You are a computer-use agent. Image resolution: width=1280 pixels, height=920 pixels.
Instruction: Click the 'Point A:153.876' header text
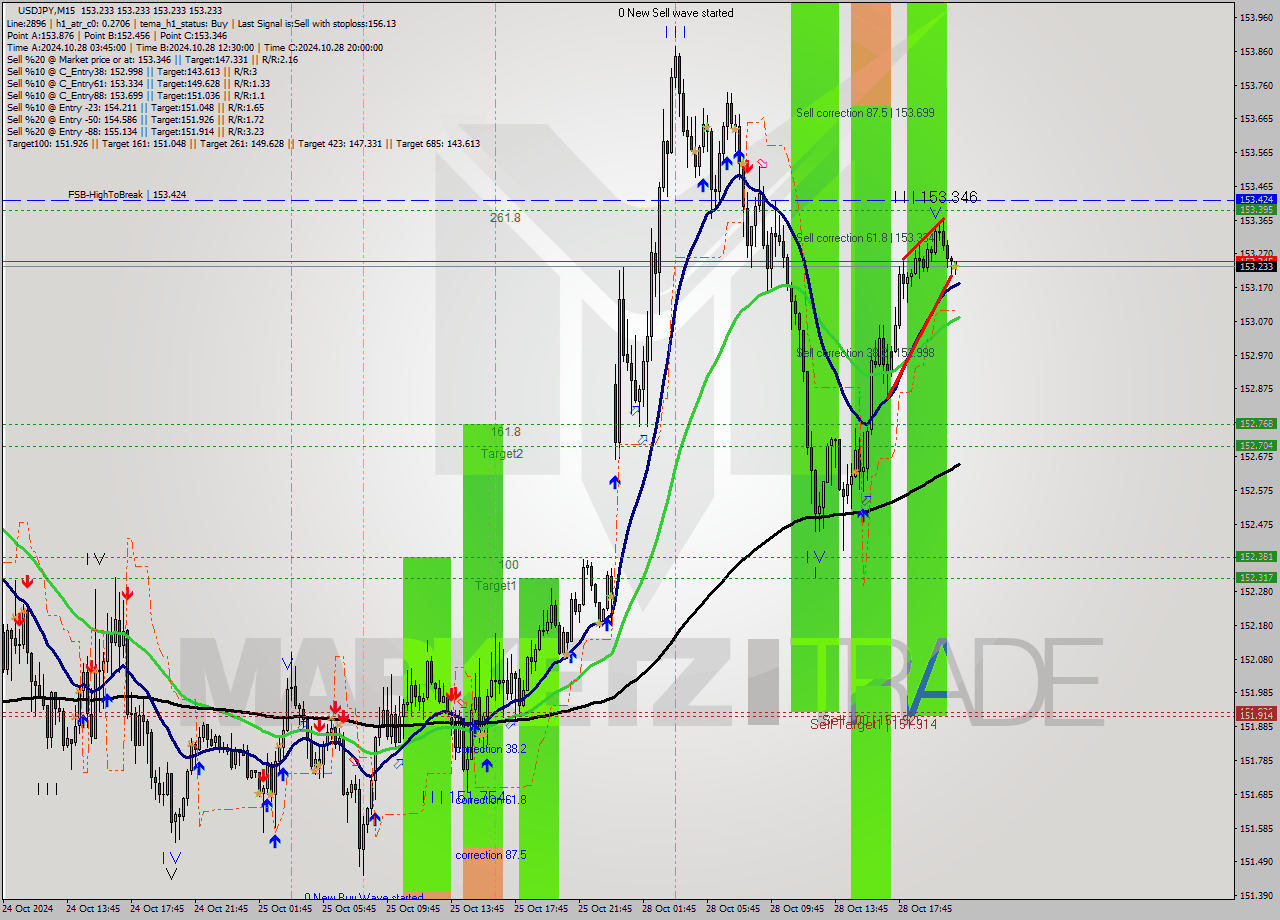(39, 35)
